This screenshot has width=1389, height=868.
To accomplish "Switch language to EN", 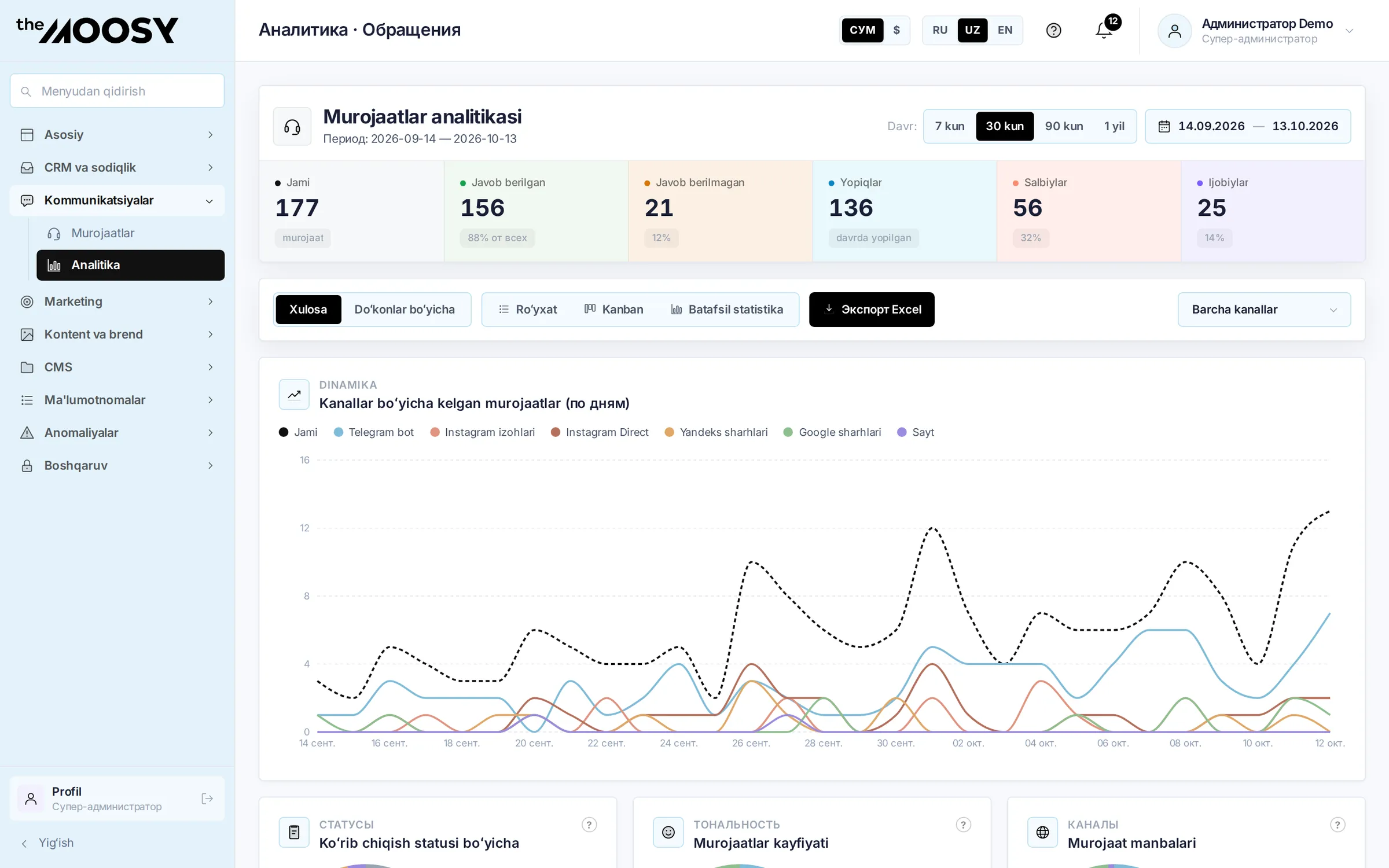I will [1005, 30].
